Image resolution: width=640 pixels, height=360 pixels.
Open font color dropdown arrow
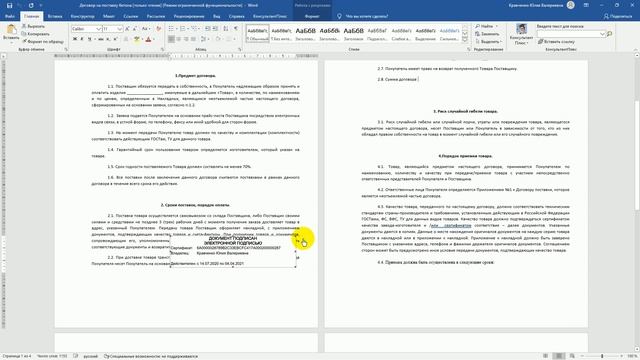(x=153, y=39)
